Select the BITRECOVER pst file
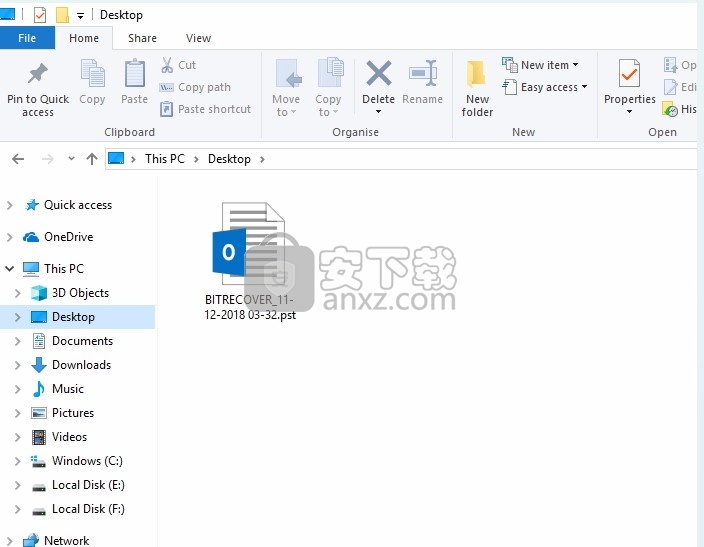 [250, 261]
